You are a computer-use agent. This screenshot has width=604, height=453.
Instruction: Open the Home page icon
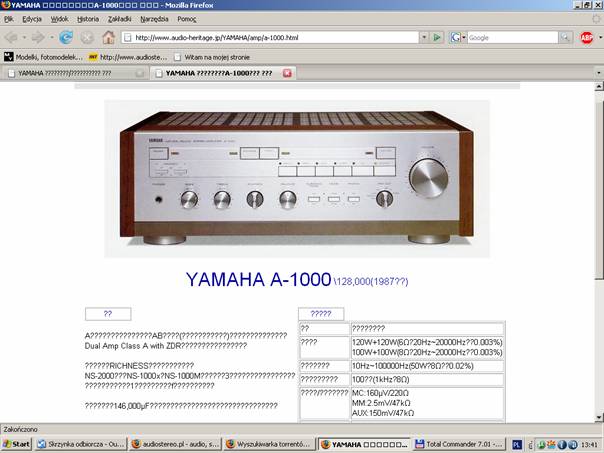point(109,37)
